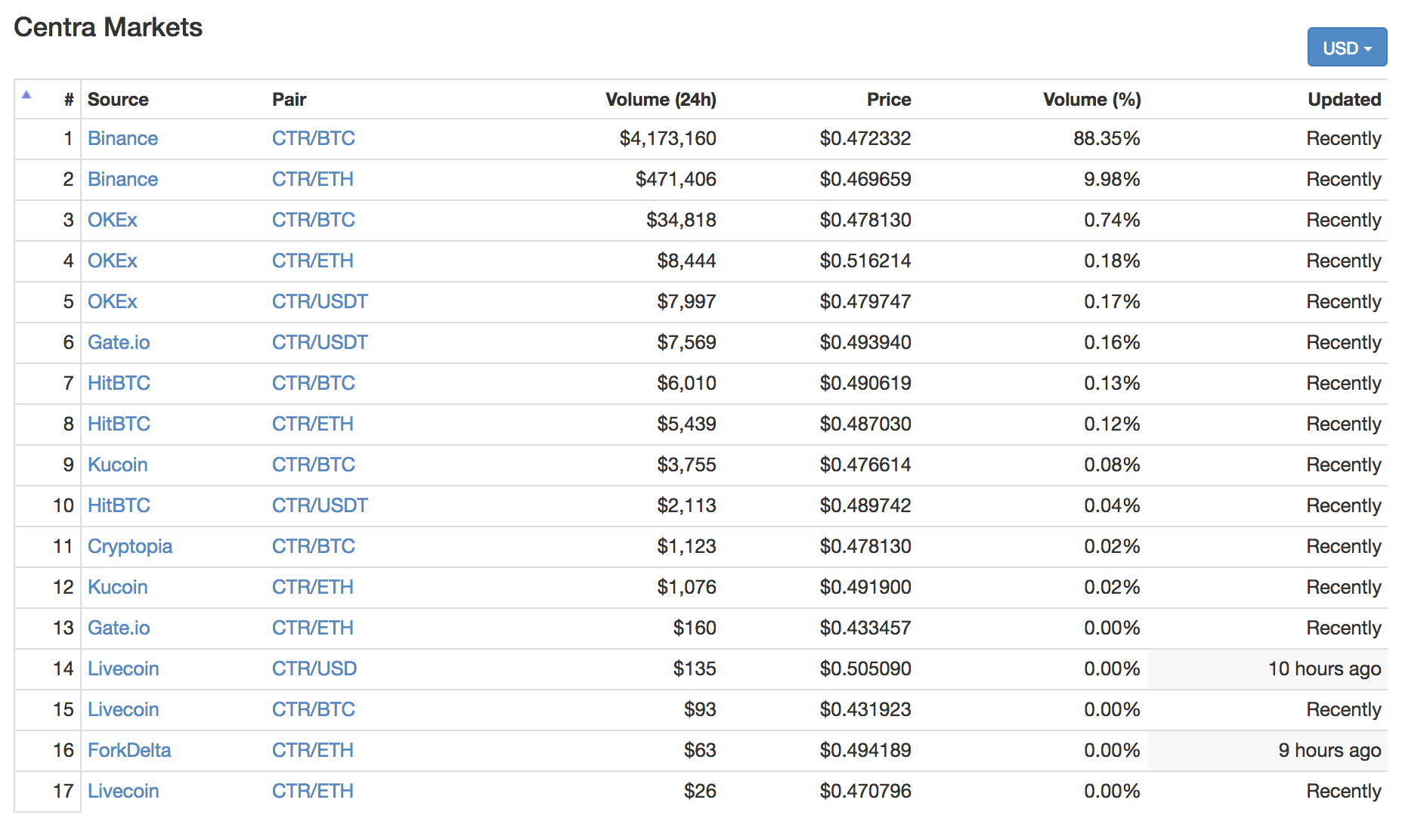Select the 0.74% volume share
This screenshot has height=840, width=1427.
pyautogui.click(x=1112, y=220)
